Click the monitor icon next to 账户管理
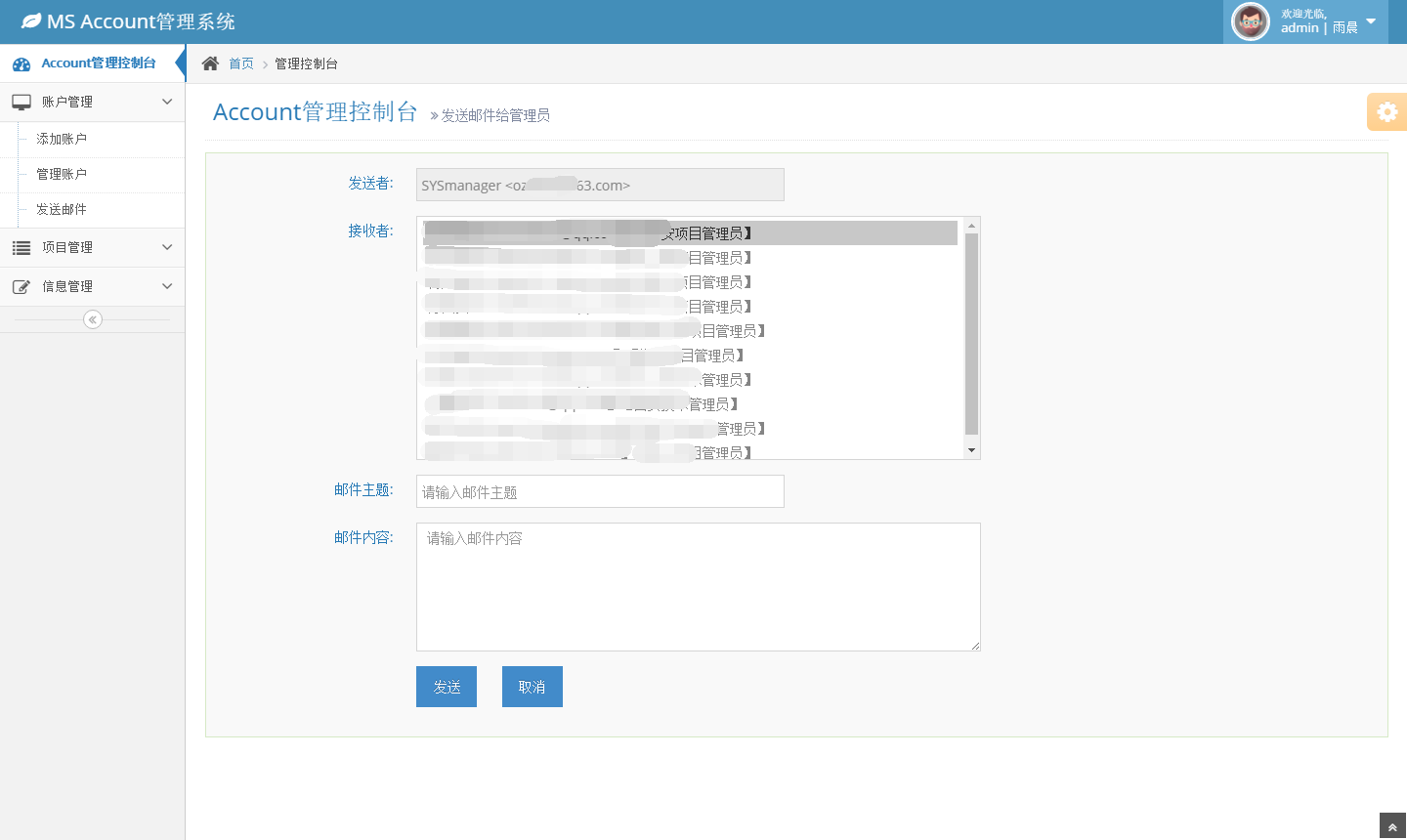This screenshot has width=1407, height=840. coord(21,102)
